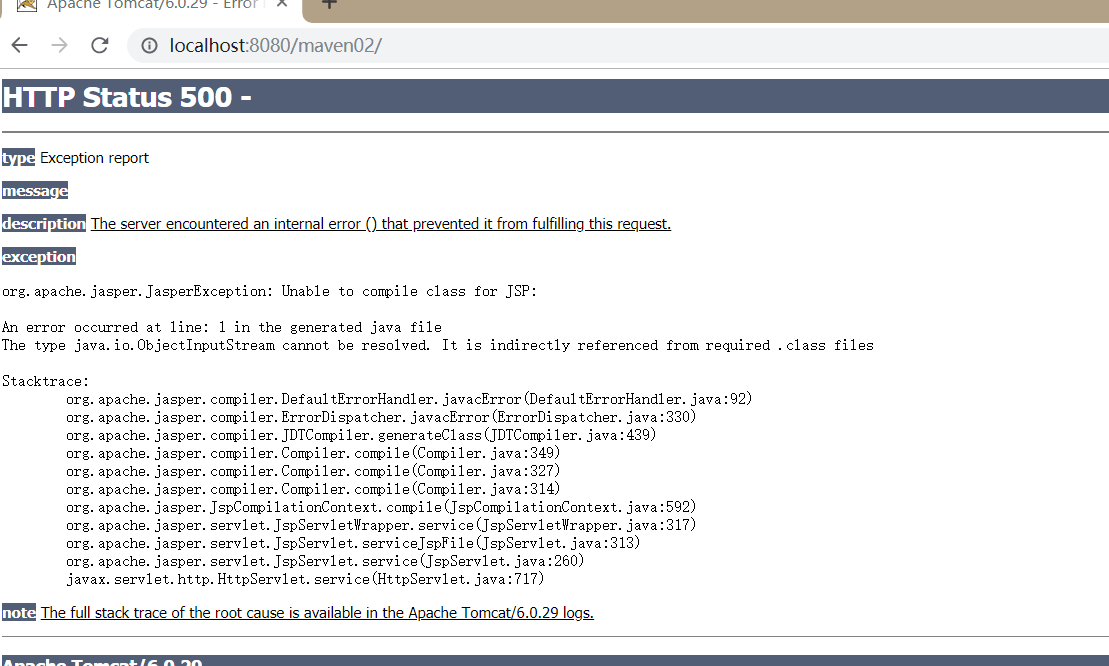Screen dimensions: 1109x666
Task: Click the JspServlet.serviceJspFile stack line
Action: point(353,544)
